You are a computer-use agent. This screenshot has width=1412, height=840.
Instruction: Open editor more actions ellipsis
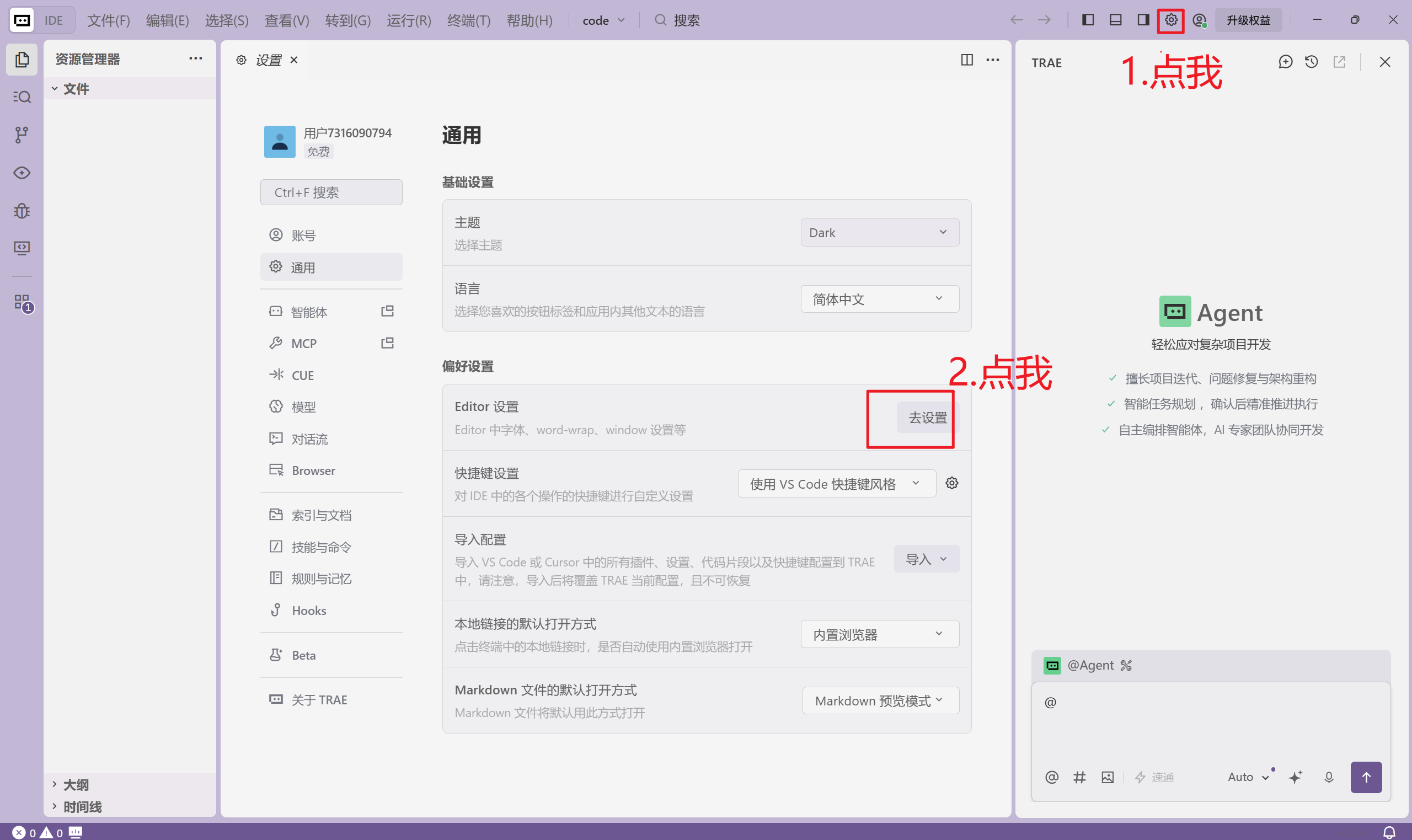coord(993,60)
